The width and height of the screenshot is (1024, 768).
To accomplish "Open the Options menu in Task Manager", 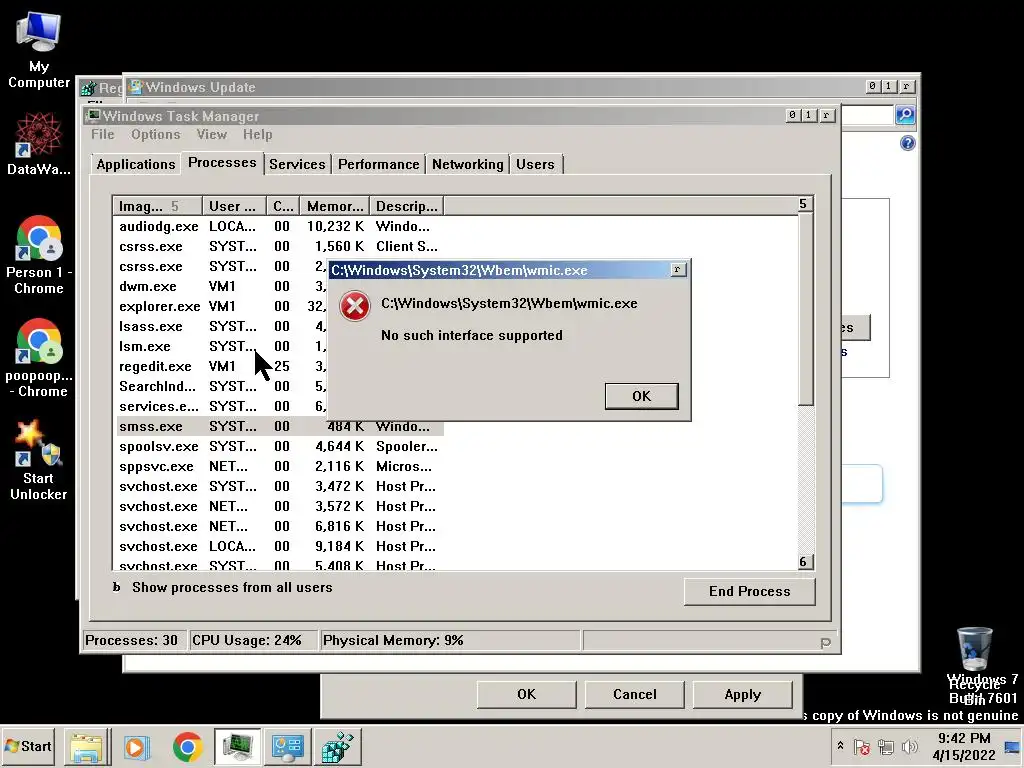I will point(155,135).
